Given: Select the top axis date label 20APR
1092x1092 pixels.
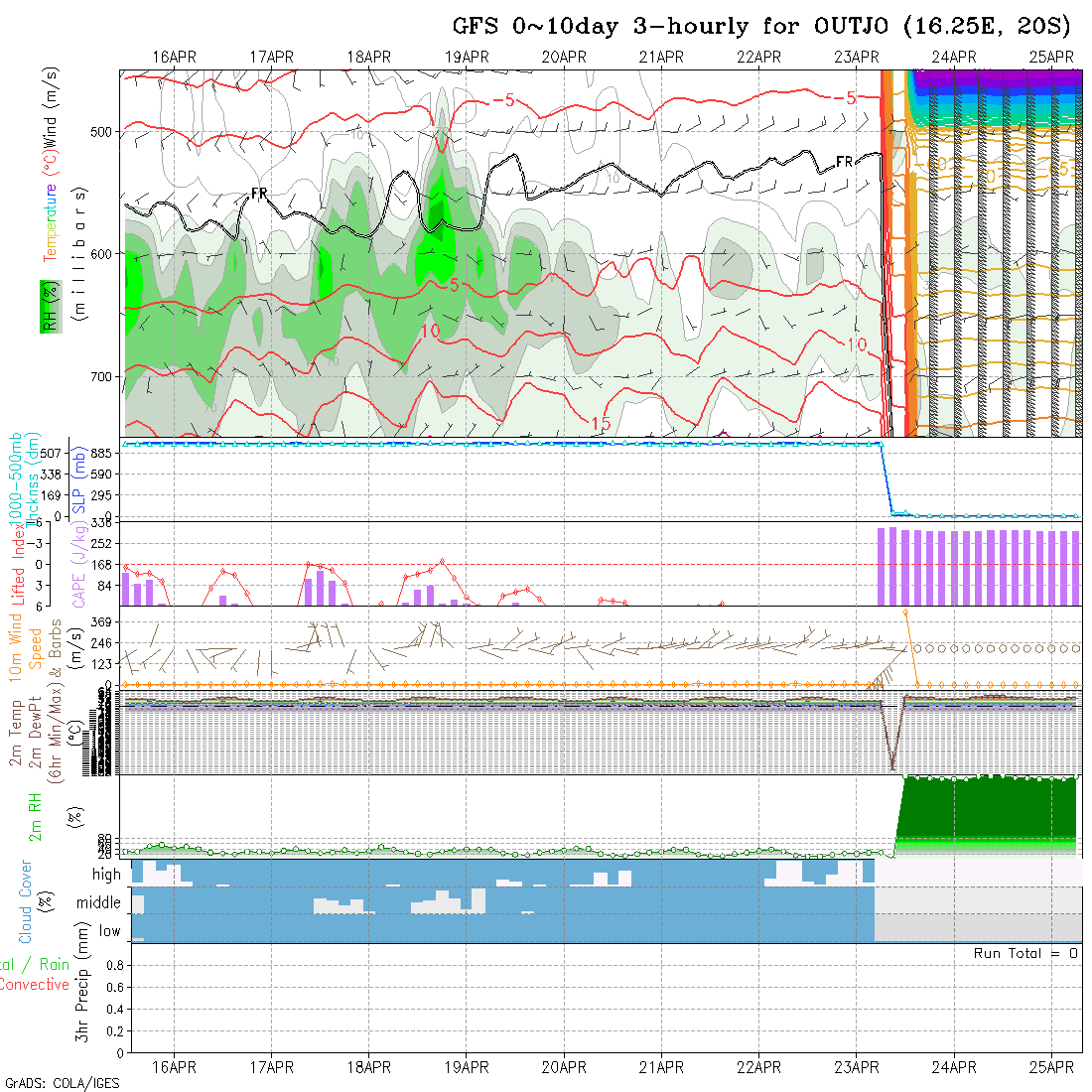Looking at the screenshot, I should pos(564,58).
